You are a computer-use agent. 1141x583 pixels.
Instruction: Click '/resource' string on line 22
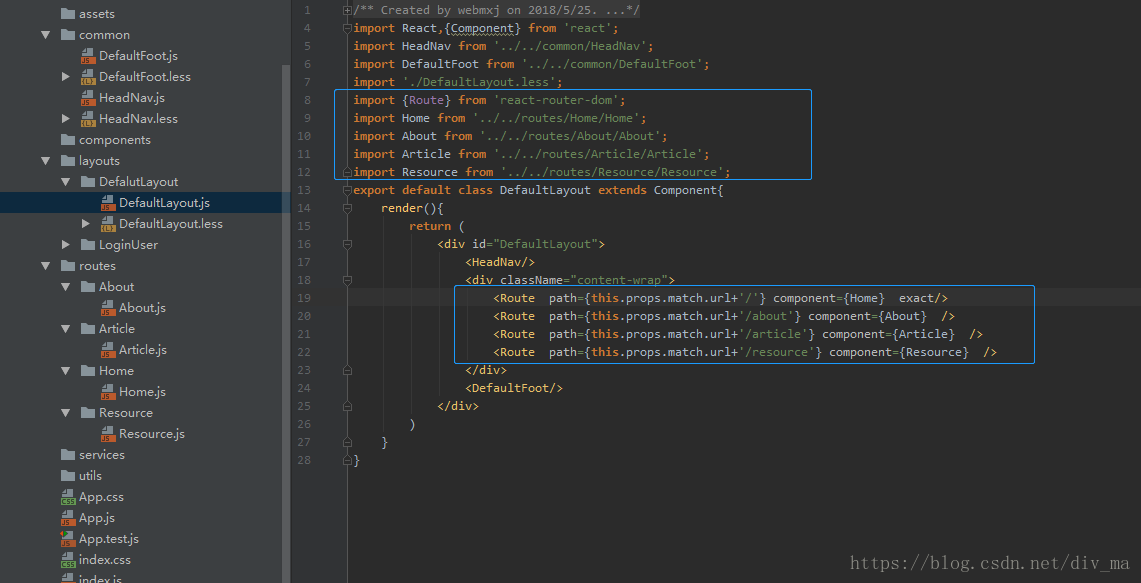point(780,352)
